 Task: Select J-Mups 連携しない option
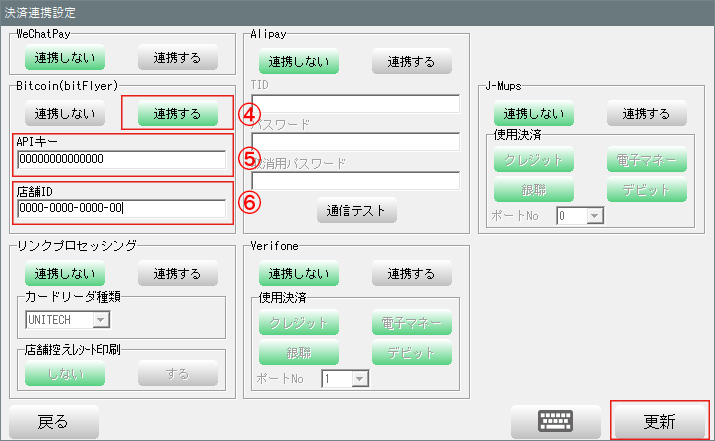(534, 113)
